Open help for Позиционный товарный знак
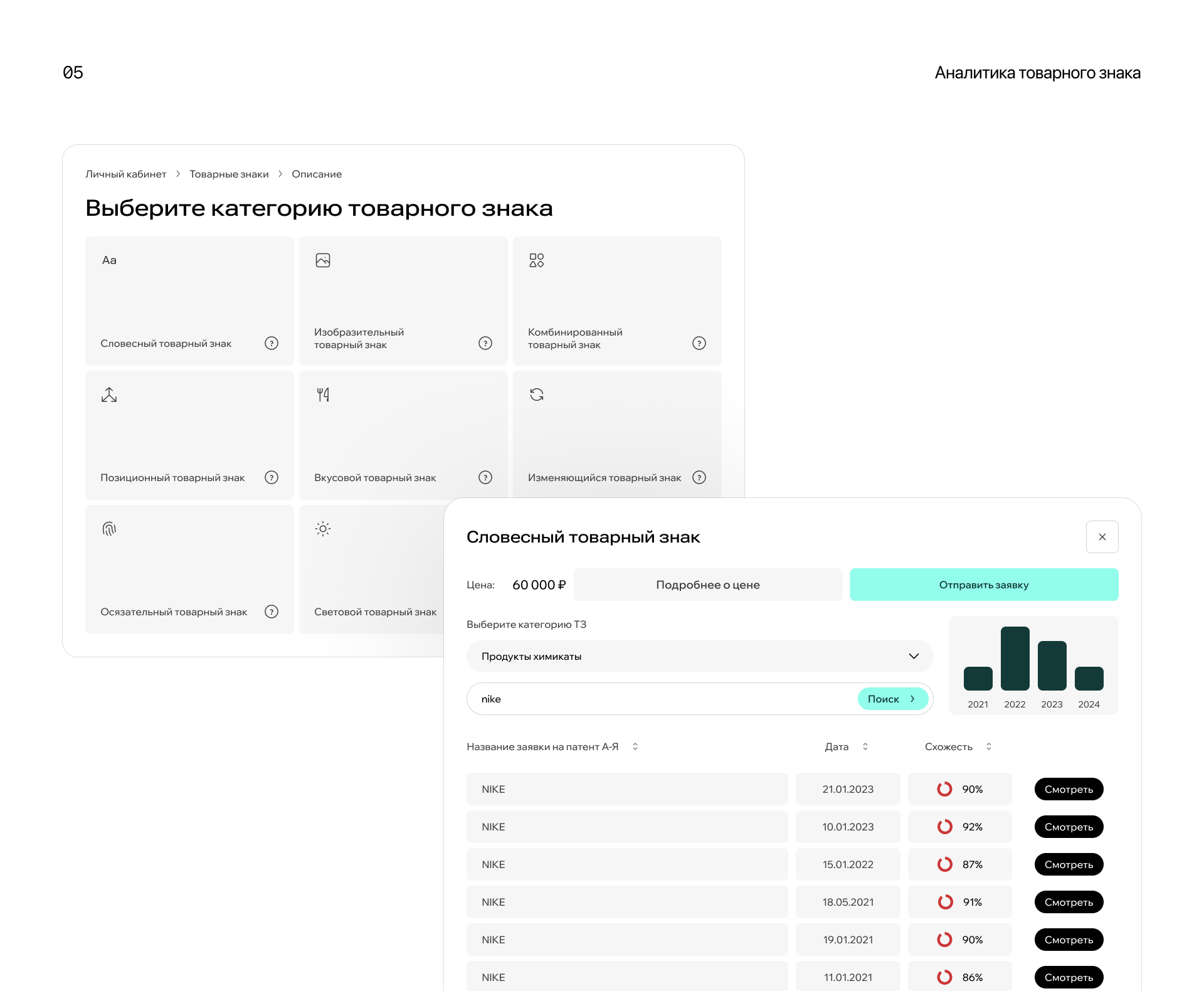 272,477
